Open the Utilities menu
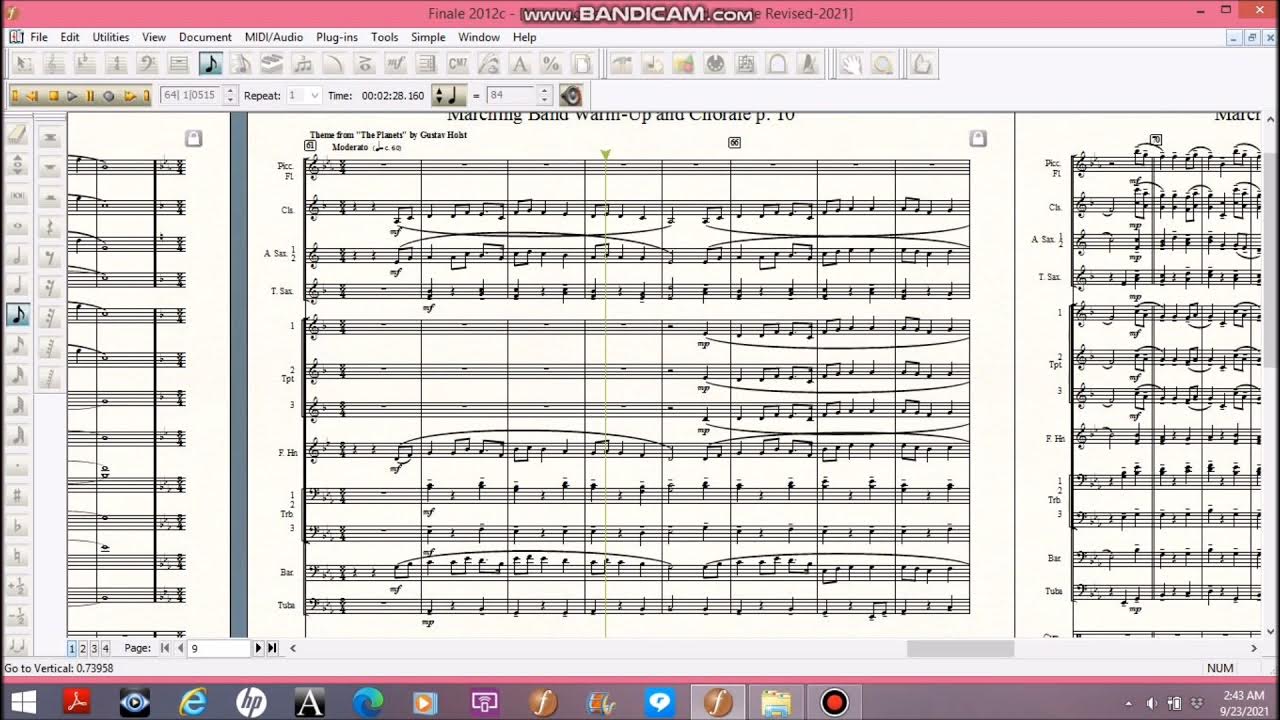This screenshot has height=720, width=1280. point(111,37)
